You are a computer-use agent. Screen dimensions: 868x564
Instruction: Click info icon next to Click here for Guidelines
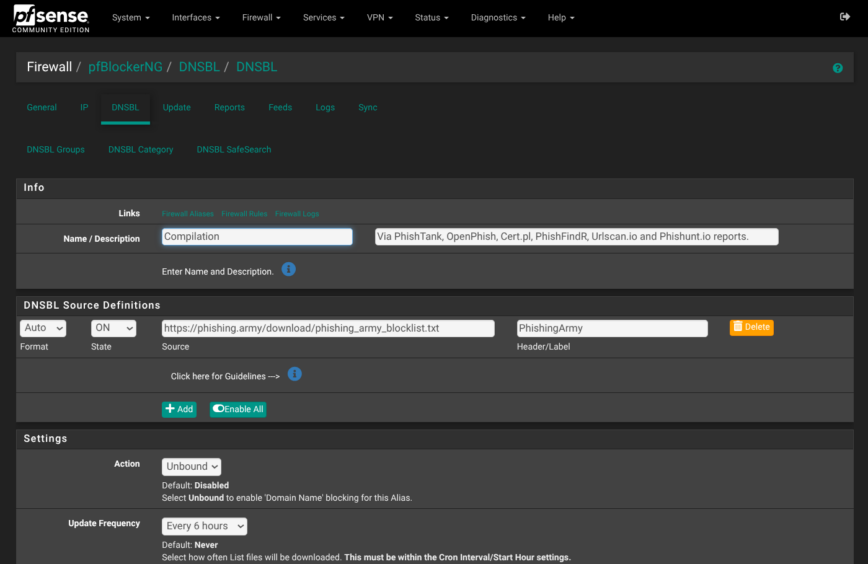[294, 374]
